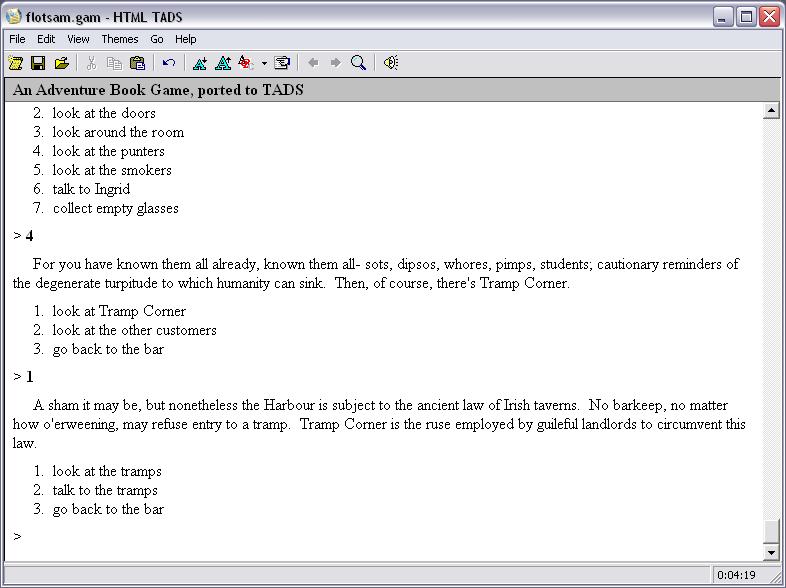Click the option 'look at the doors'
This screenshot has width=786, height=588.
(104, 113)
